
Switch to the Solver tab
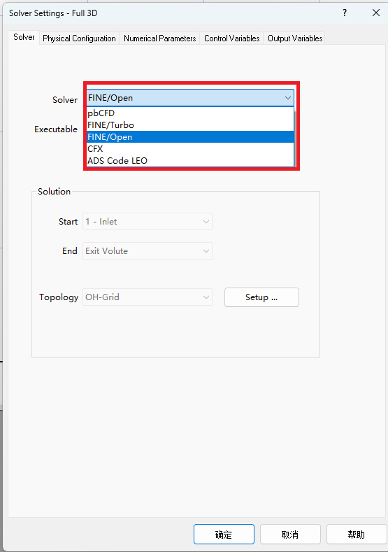[24, 37]
